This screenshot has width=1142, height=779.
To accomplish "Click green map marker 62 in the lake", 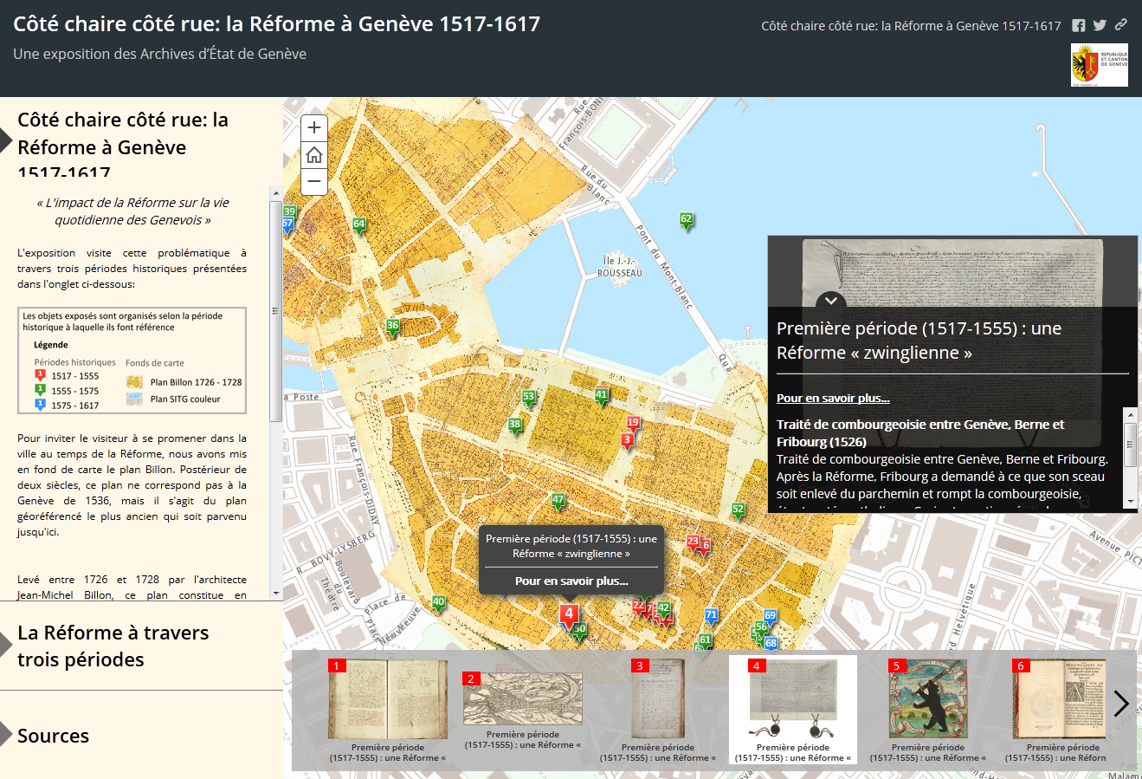I will (x=686, y=220).
